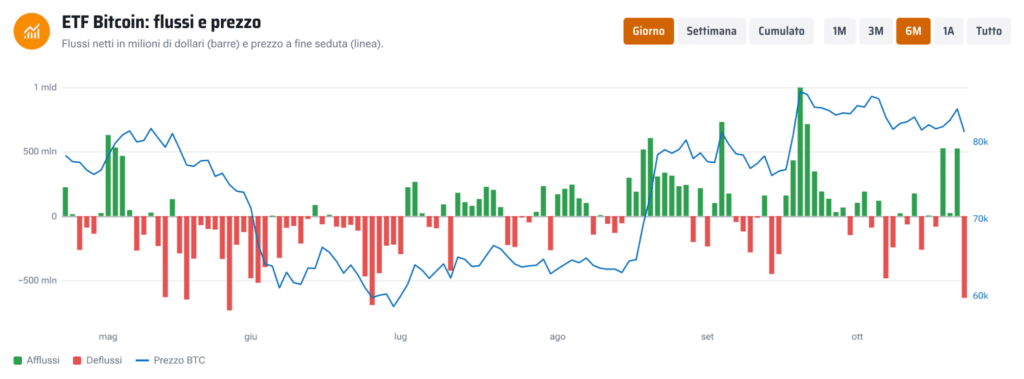Switch to Cumulato view
Image resolution: width=1024 pixels, height=379 pixels.
click(x=781, y=31)
